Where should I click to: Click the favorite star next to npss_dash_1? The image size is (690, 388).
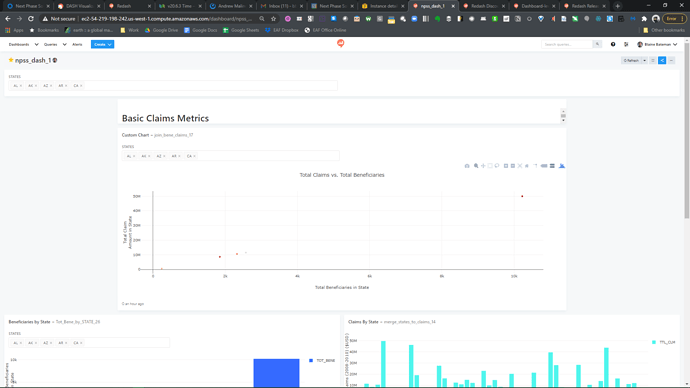(11, 60)
